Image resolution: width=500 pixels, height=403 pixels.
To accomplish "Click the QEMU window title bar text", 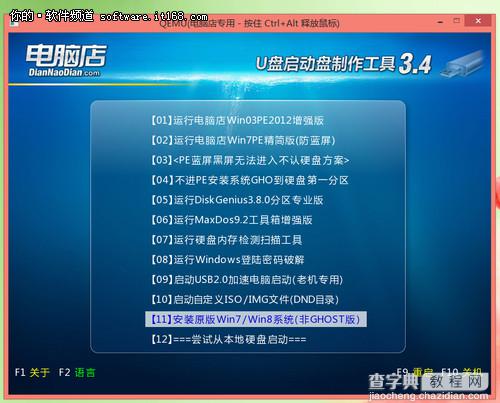I will click(249, 23).
